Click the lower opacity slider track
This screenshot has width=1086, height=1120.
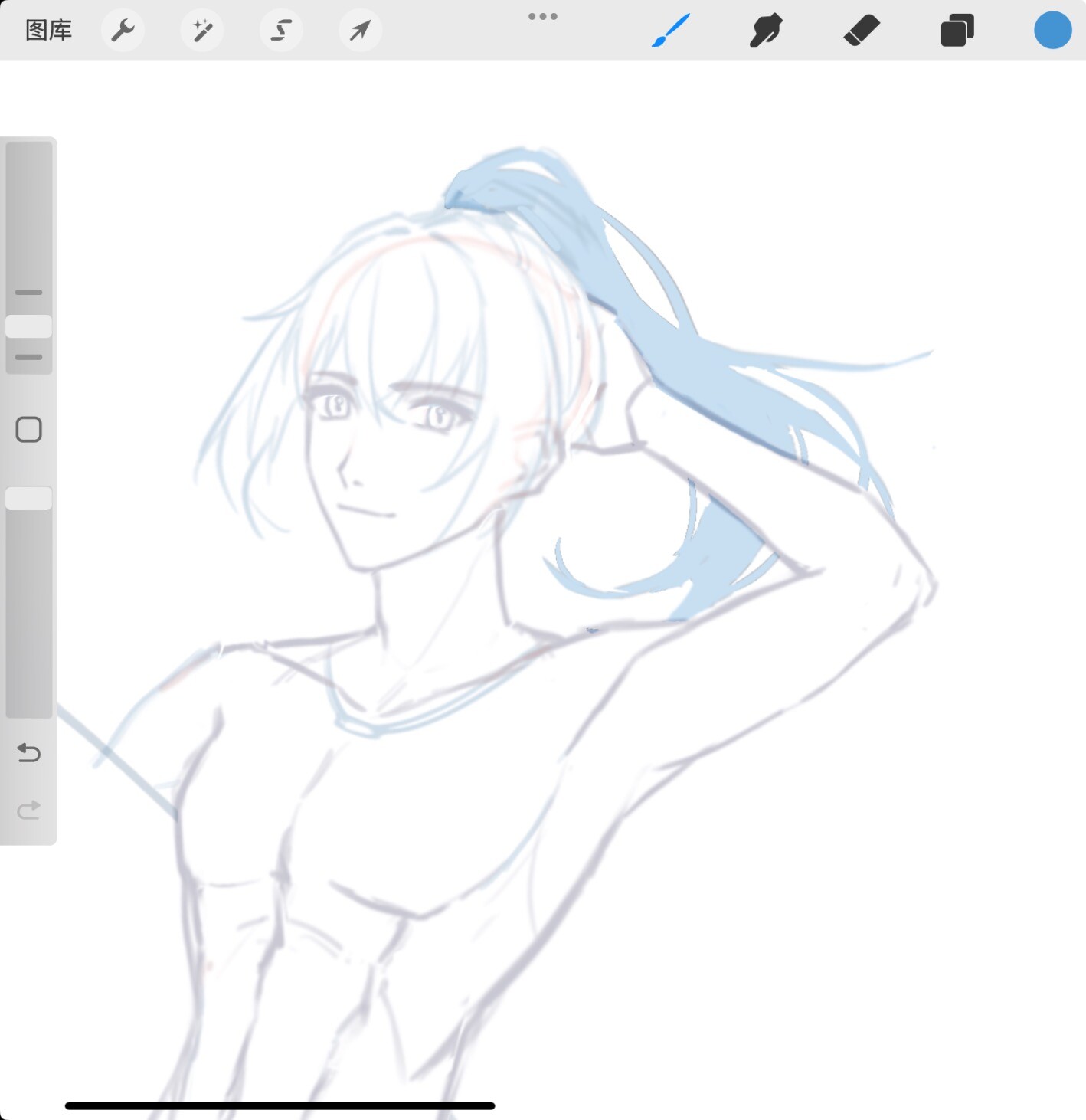pos(29,613)
